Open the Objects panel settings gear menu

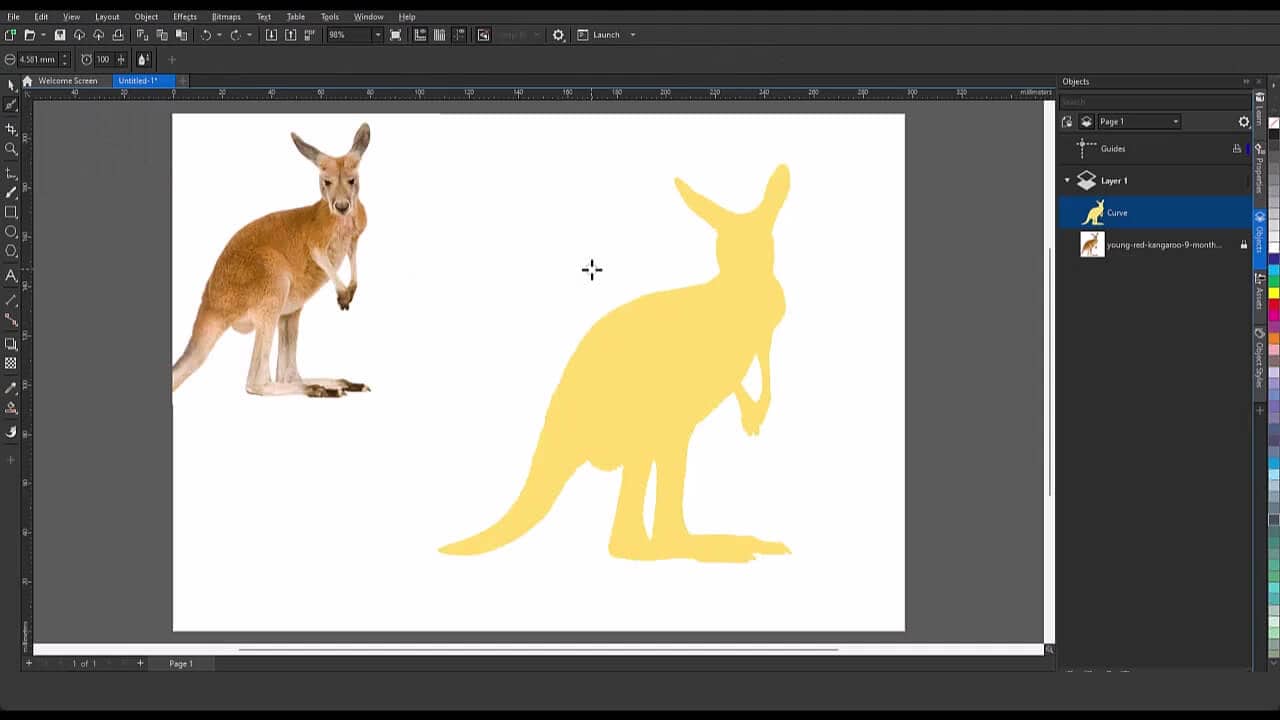click(1244, 122)
